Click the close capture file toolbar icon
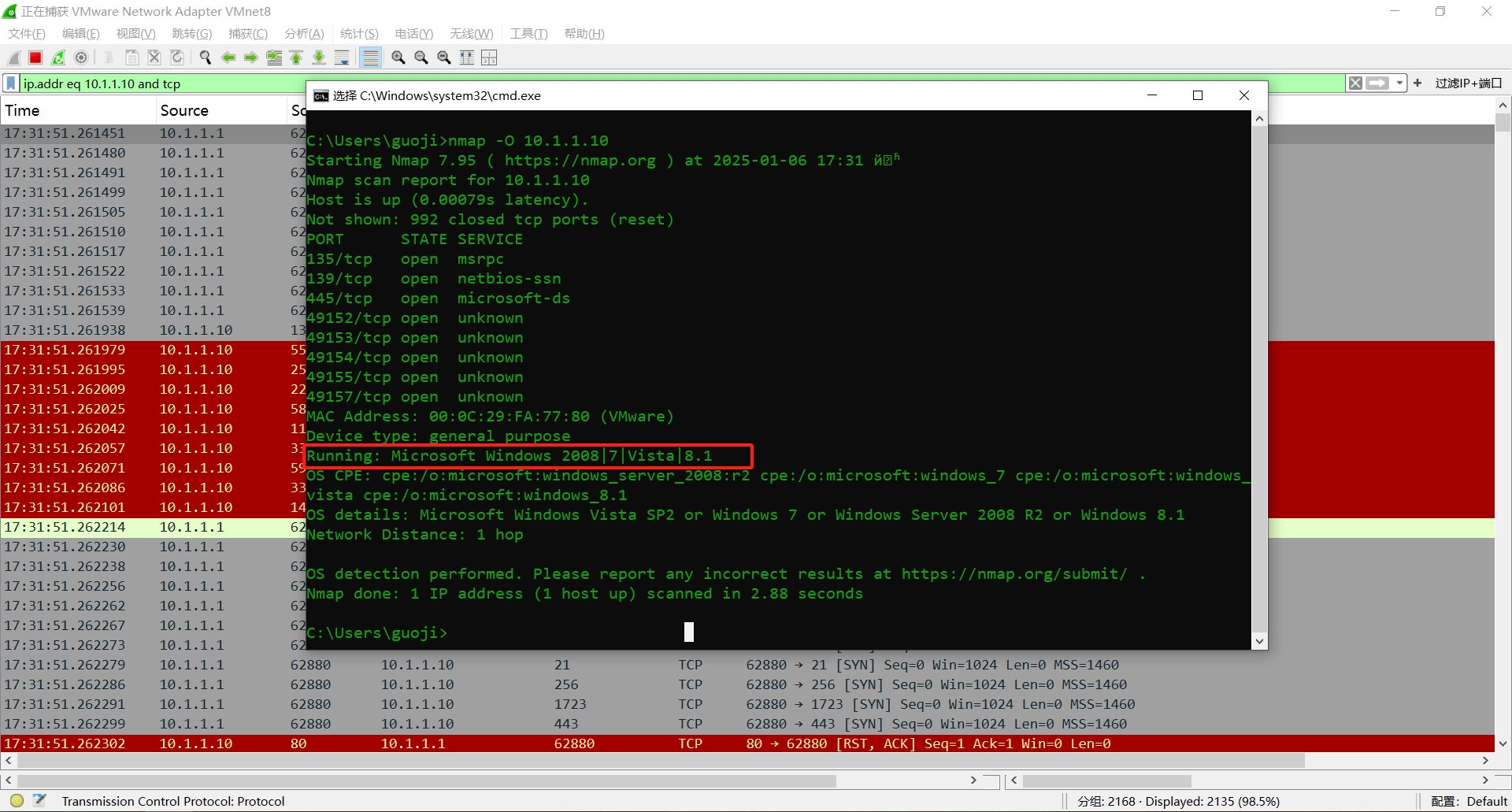Viewport: 1512px width, 812px height. coord(154,57)
